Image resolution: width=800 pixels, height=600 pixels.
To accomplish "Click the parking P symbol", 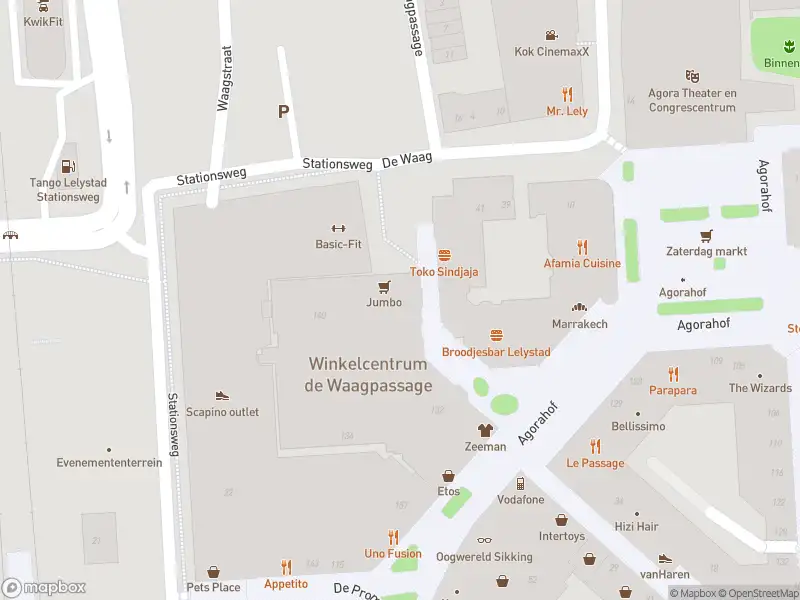I will point(284,111).
